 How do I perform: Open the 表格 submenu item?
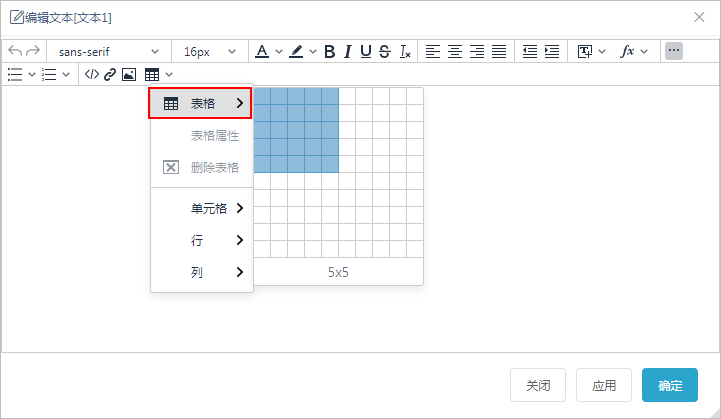click(x=200, y=103)
